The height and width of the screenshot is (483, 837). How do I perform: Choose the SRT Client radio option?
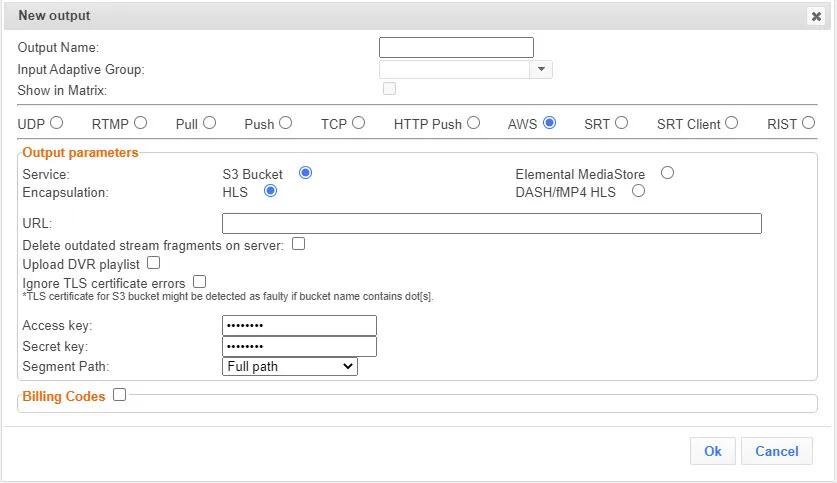732,123
